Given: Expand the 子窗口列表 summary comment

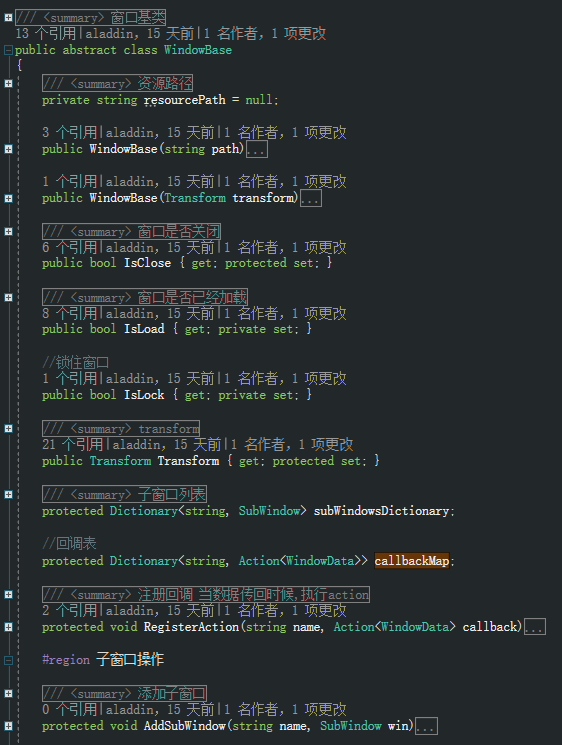Looking at the screenshot, I should [8, 495].
